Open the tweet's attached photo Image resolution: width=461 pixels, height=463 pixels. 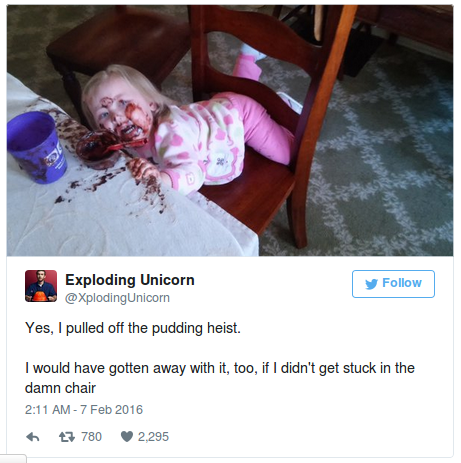click(x=230, y=130)
